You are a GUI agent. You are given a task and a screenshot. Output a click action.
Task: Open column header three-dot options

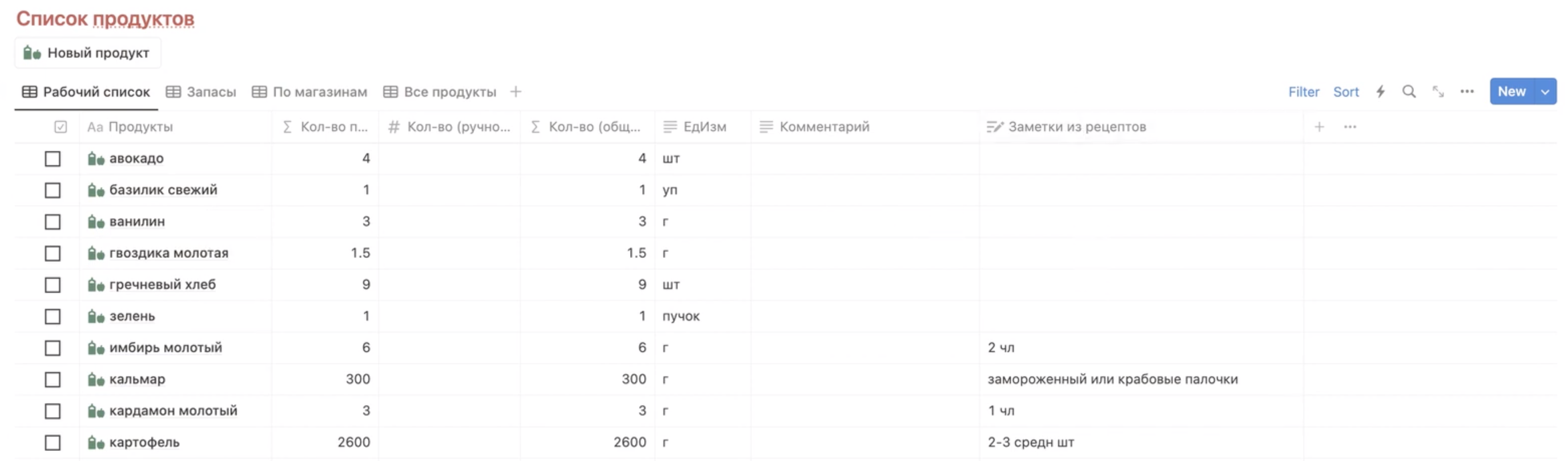click(1350, 127)
